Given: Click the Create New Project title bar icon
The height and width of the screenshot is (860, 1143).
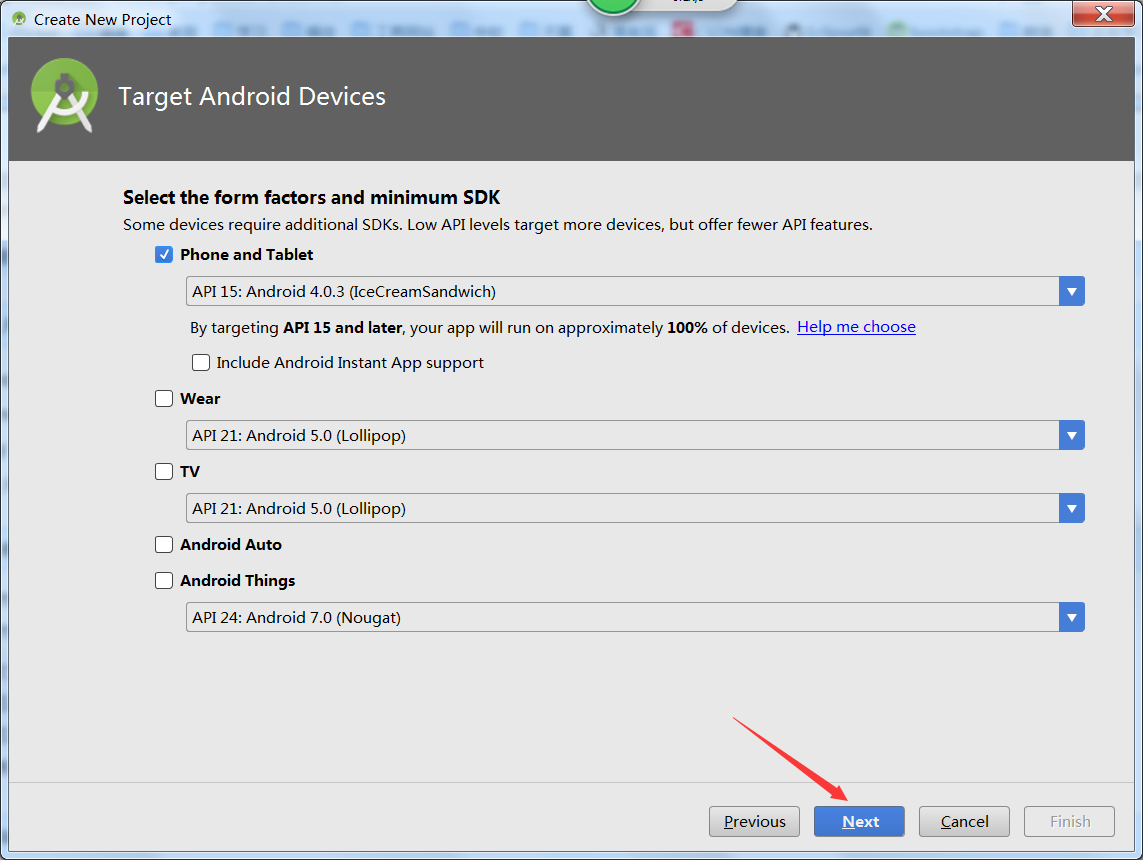Looking at the screenshot, I should point(19,18).
